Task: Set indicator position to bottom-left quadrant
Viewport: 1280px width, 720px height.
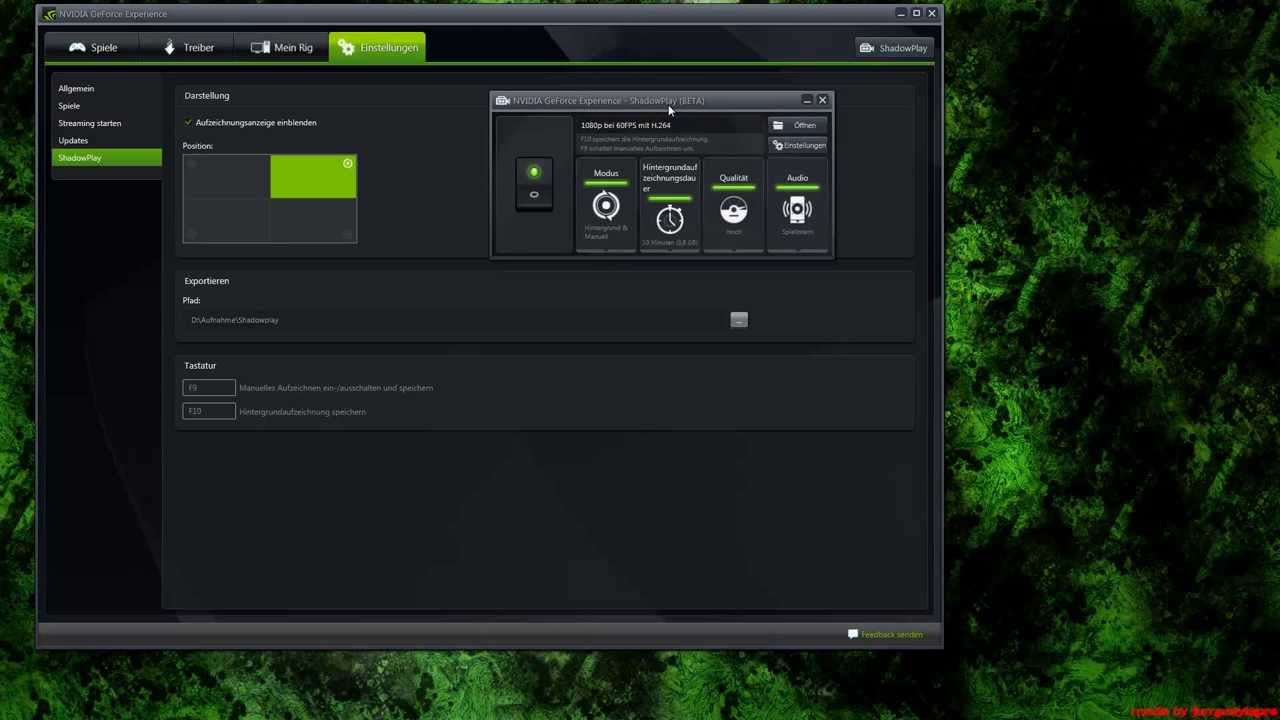Action: tap(226, 220)
